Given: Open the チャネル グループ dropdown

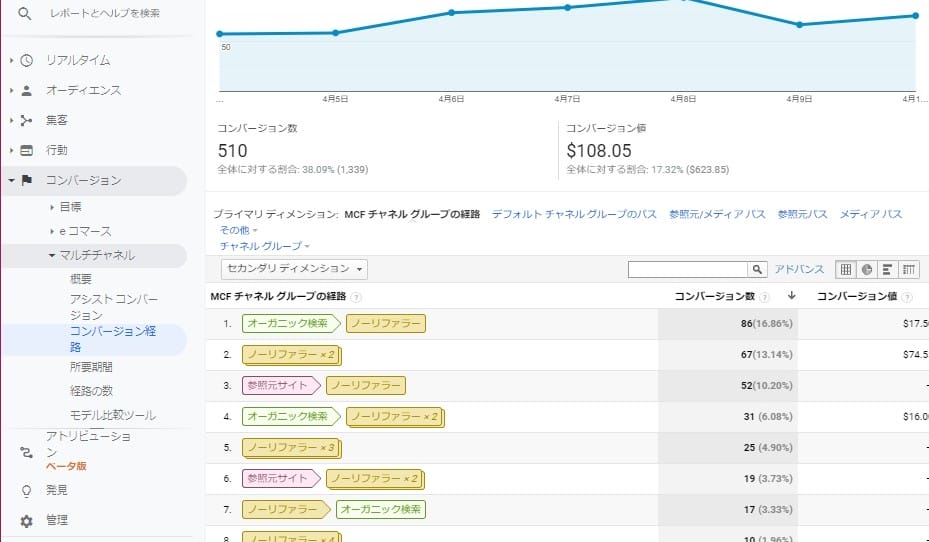Looking at the screenshot, I should point(264,246).
